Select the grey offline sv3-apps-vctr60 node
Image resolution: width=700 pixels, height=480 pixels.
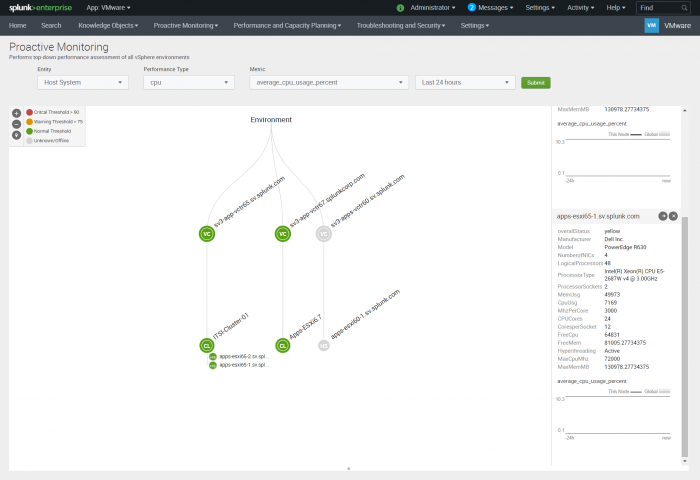(324, 234)
